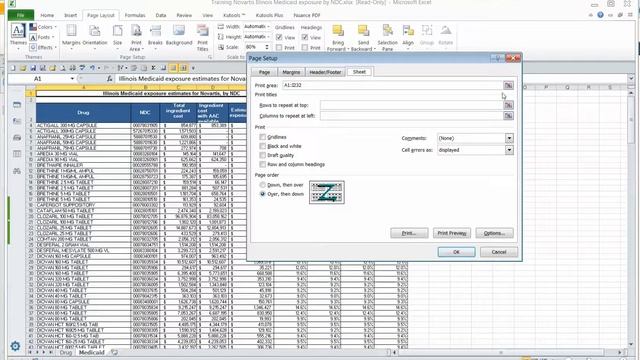This screenshot has width=640, height=360.
Task: Click Rows to repeat at top range selector icon
Action: pyautogui.click(x=508, y=105)
